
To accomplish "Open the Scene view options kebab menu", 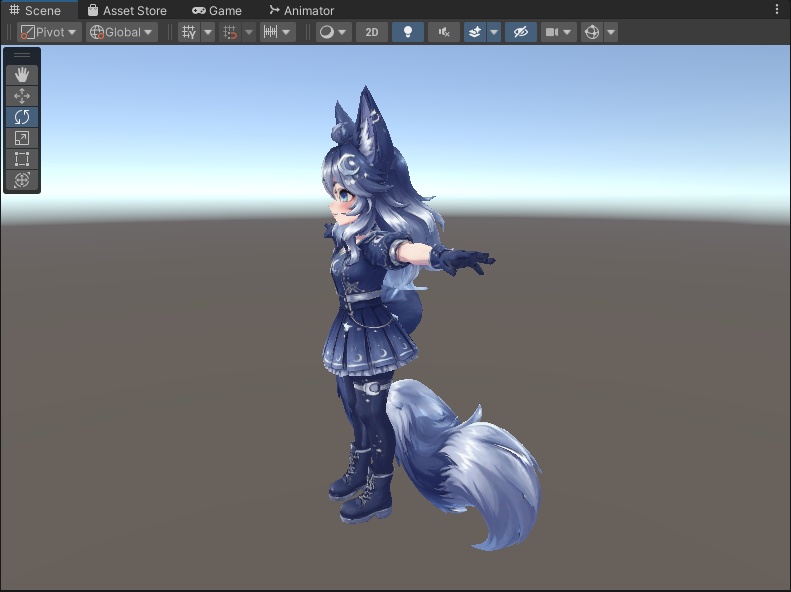I will pos(777,9).
